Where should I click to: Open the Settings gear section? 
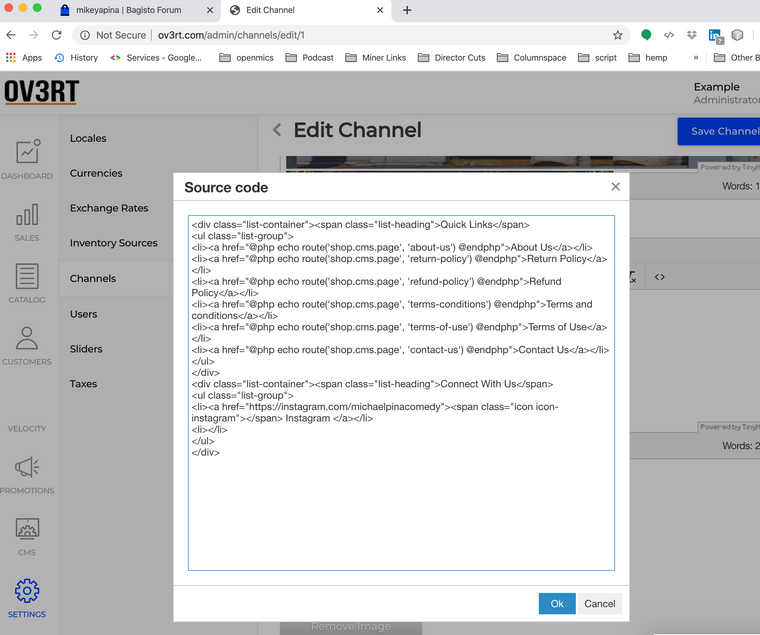[x=27, y=599]
